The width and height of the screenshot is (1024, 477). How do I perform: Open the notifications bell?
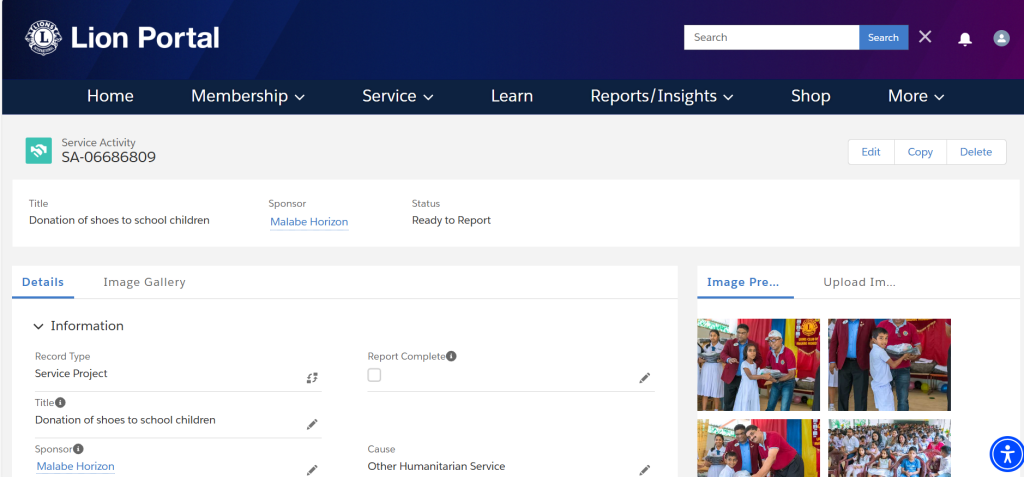click(x=965, y=39)
